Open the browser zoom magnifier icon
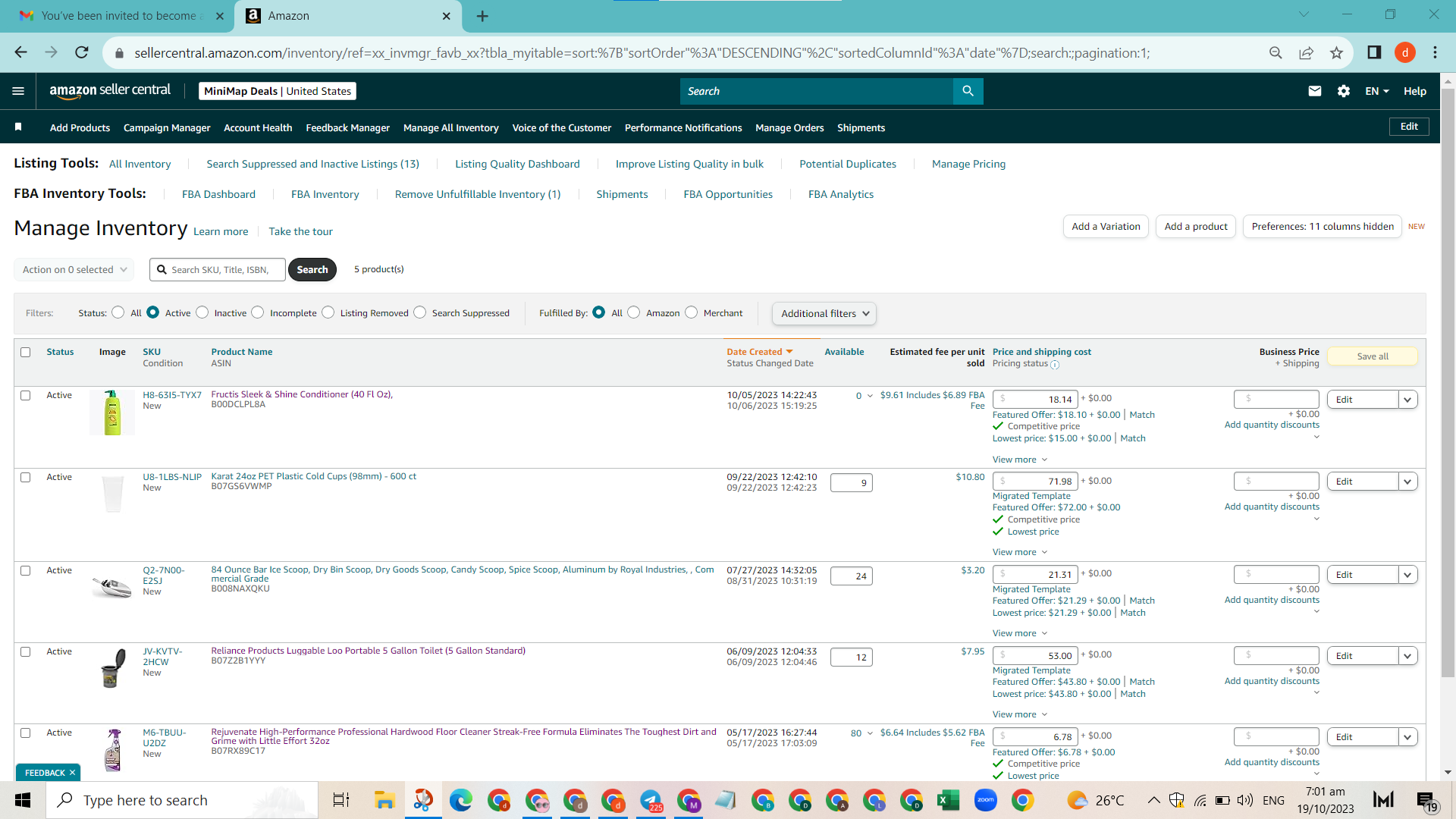 pos(1276,52)
